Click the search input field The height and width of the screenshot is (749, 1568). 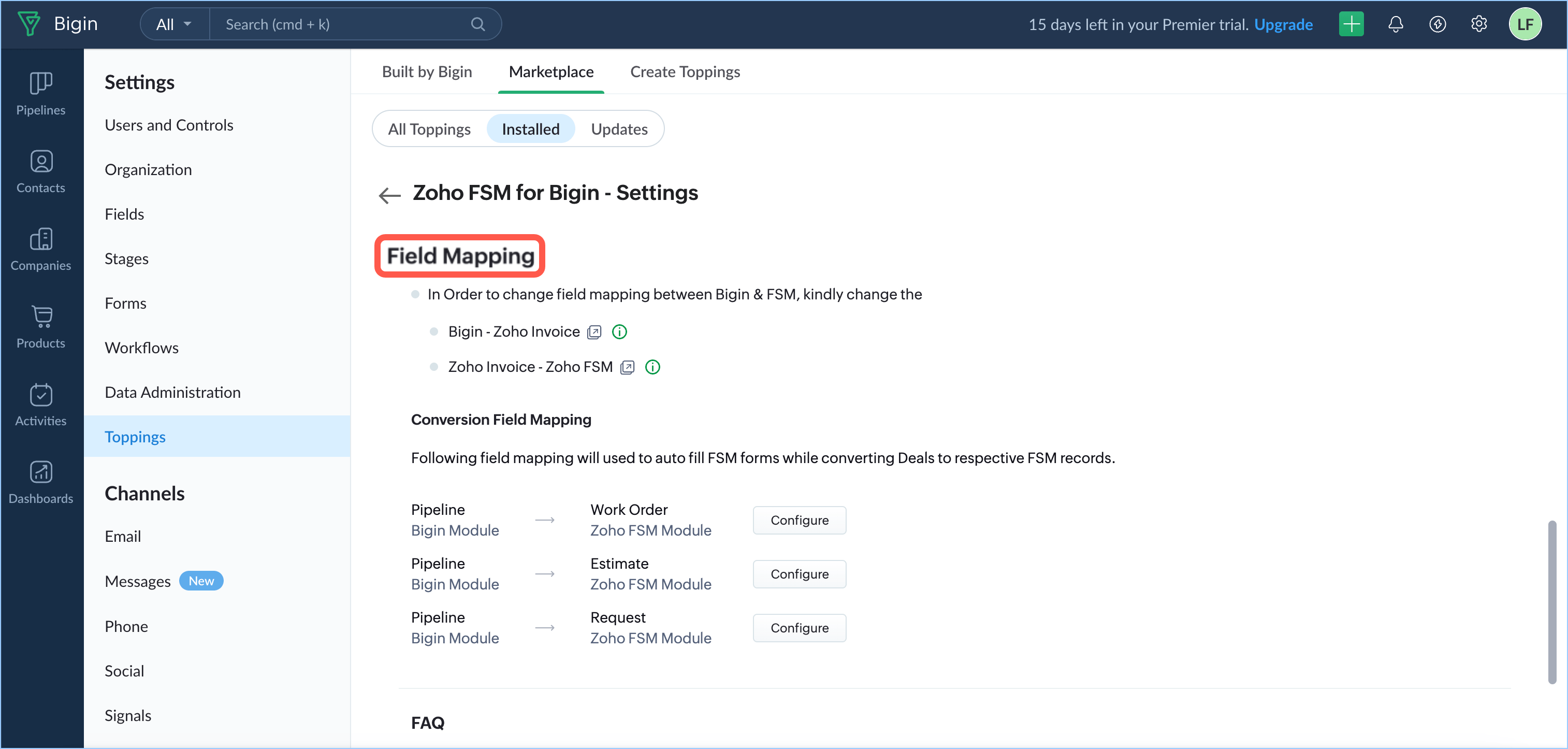[355, 24]
